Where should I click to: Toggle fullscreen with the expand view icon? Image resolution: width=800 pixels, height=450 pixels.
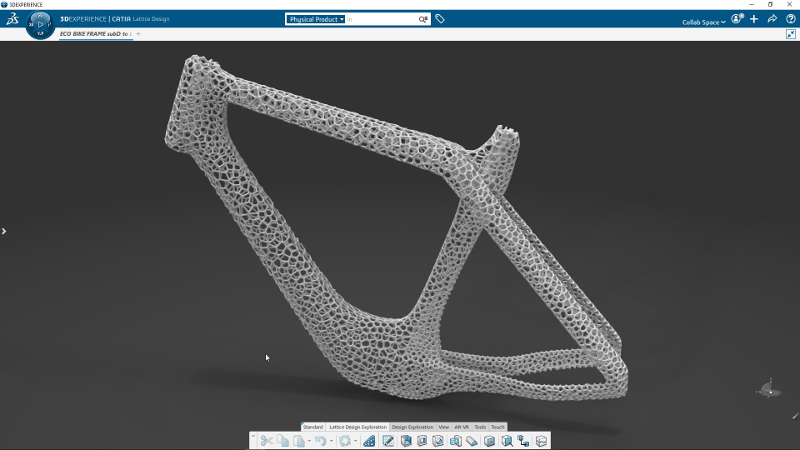[790, 34]
